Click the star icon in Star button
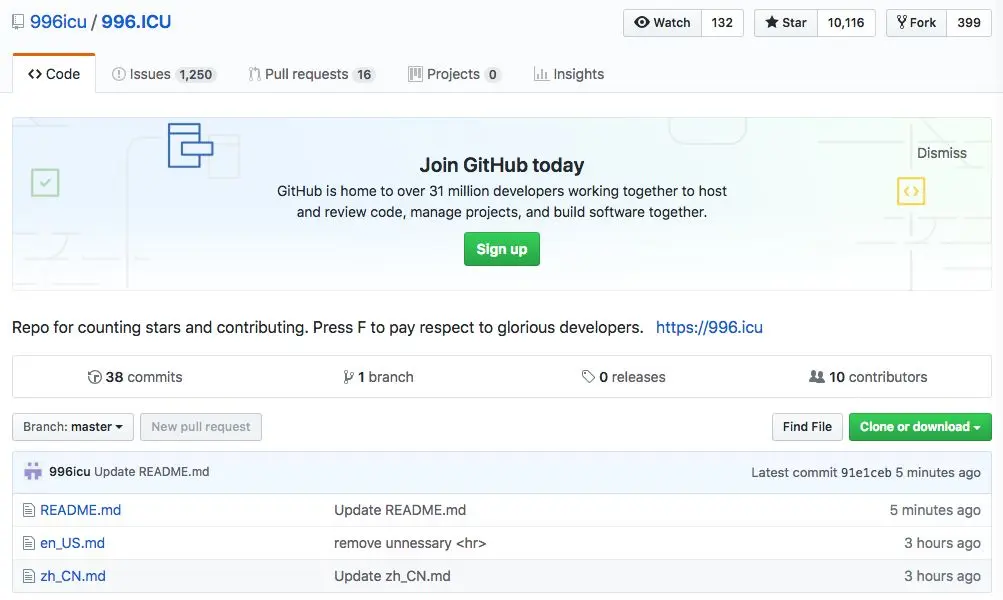This screenshot has width=1003, height=600. [x=772, y=22]
